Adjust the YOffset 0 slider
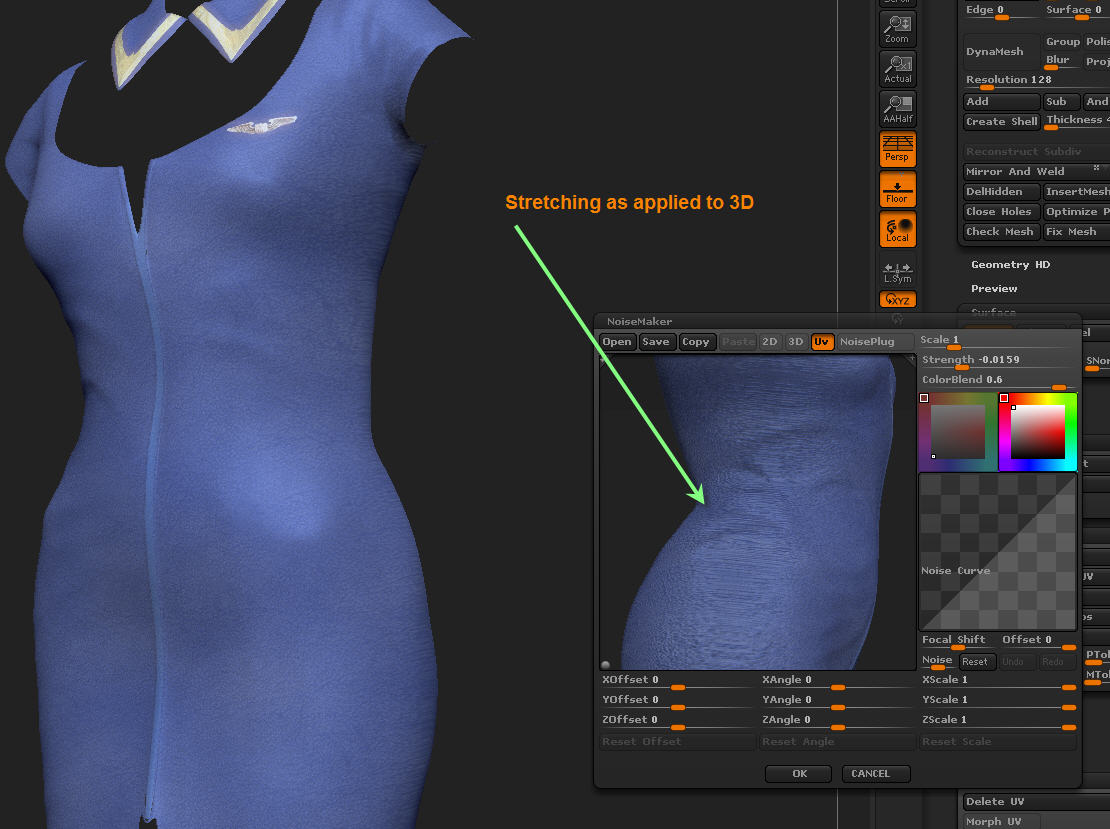 coord(677,701)
